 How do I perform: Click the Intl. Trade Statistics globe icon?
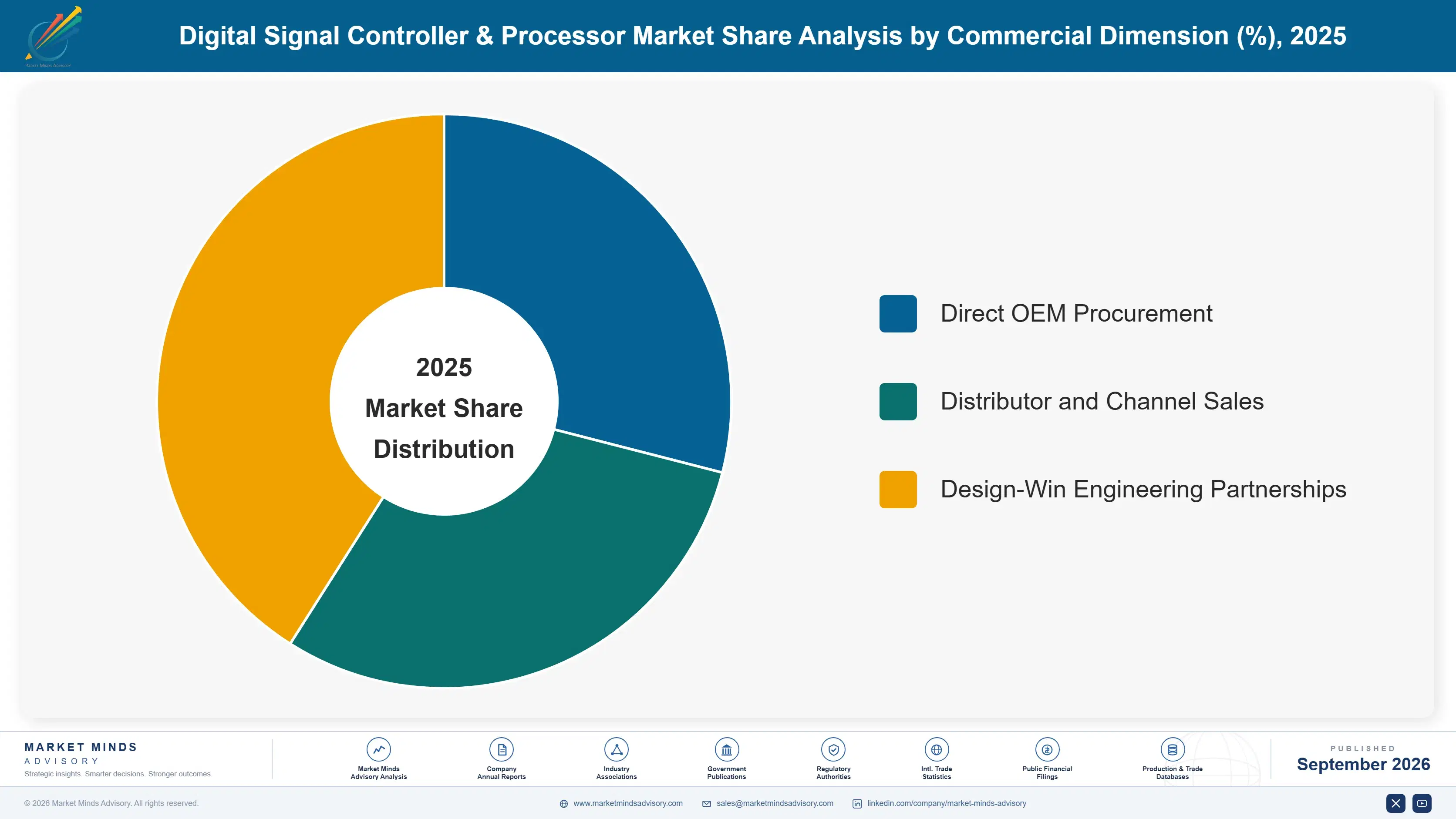pyautogui.click(x=937, y=749)
